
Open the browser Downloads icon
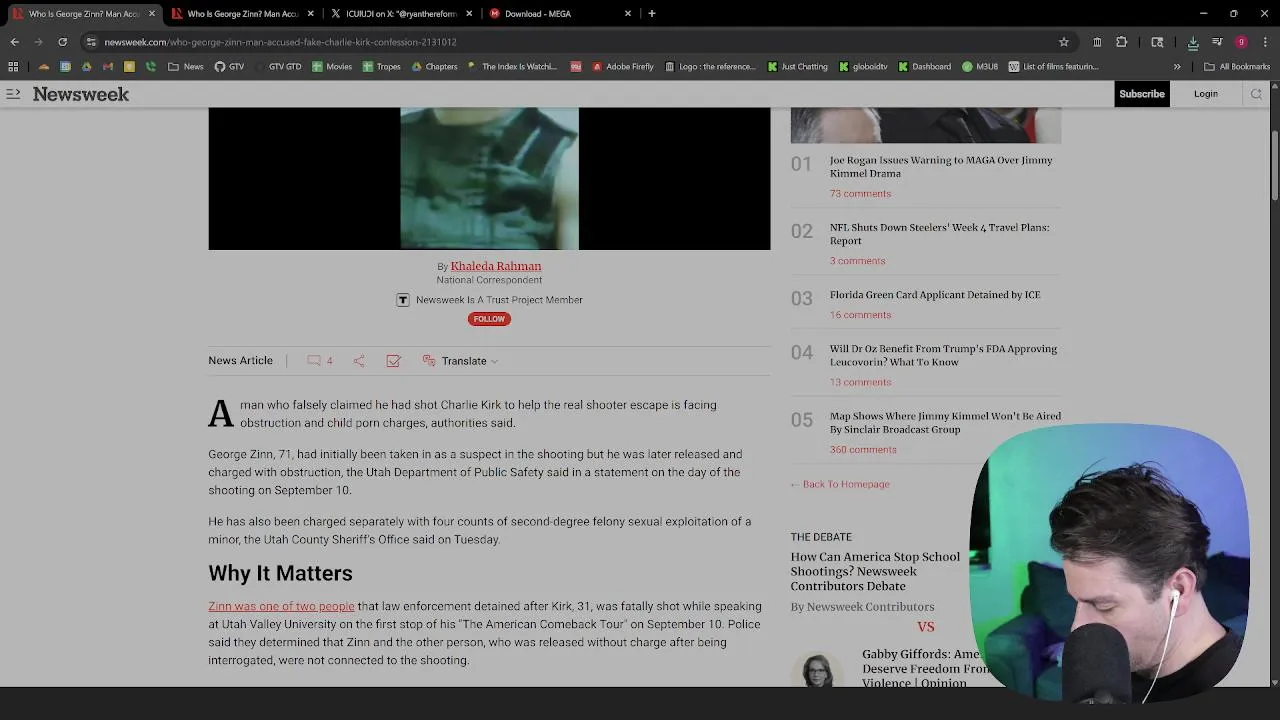click(1193, 42)
